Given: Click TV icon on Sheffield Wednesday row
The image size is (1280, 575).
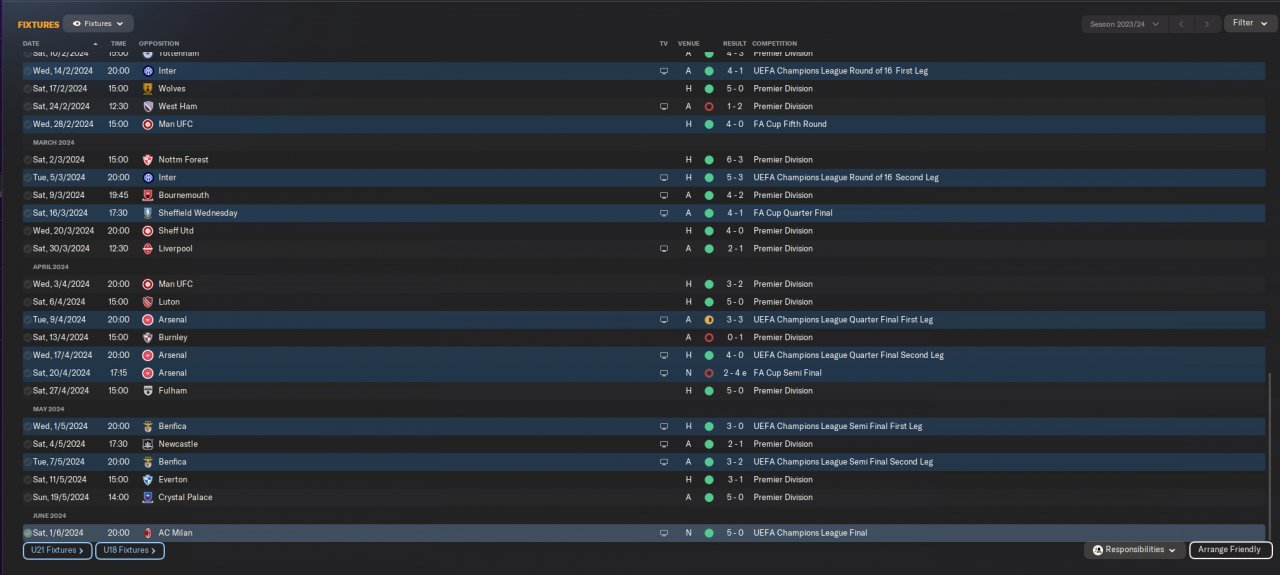Looking at the screenshot, I should point(663,213).
